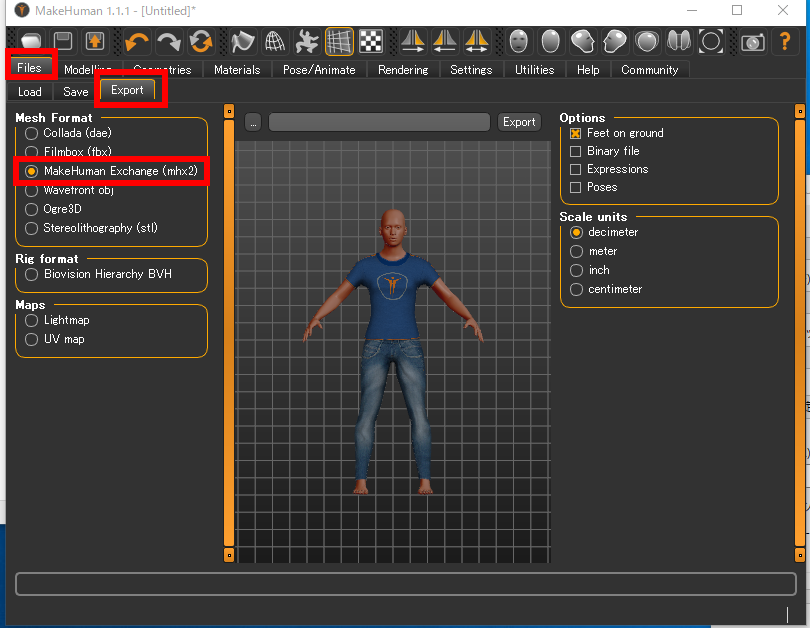Click the Export upload-arrow toolbar icon

pos(95,41)
